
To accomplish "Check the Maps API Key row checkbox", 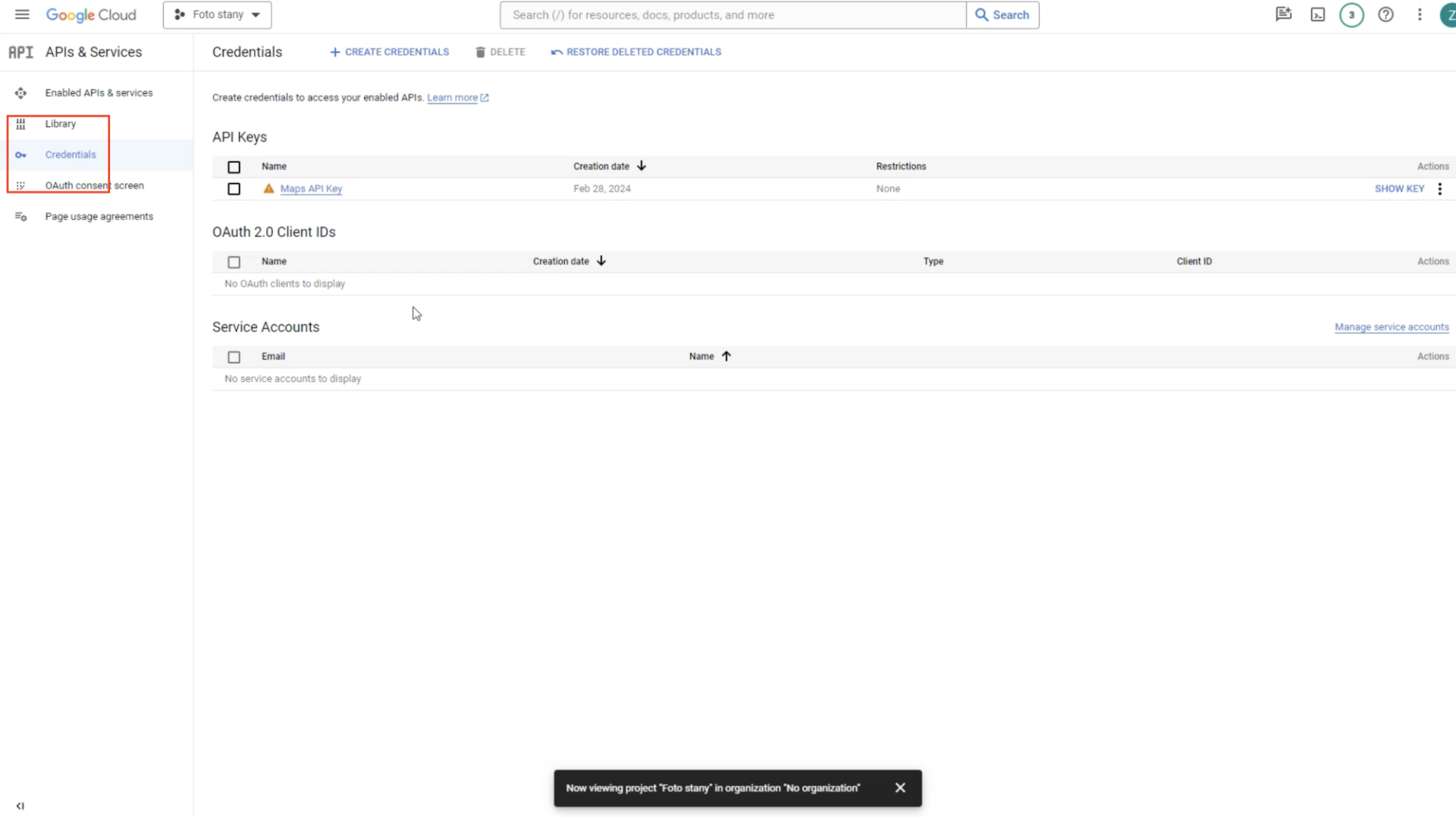I will click(234, 189).
